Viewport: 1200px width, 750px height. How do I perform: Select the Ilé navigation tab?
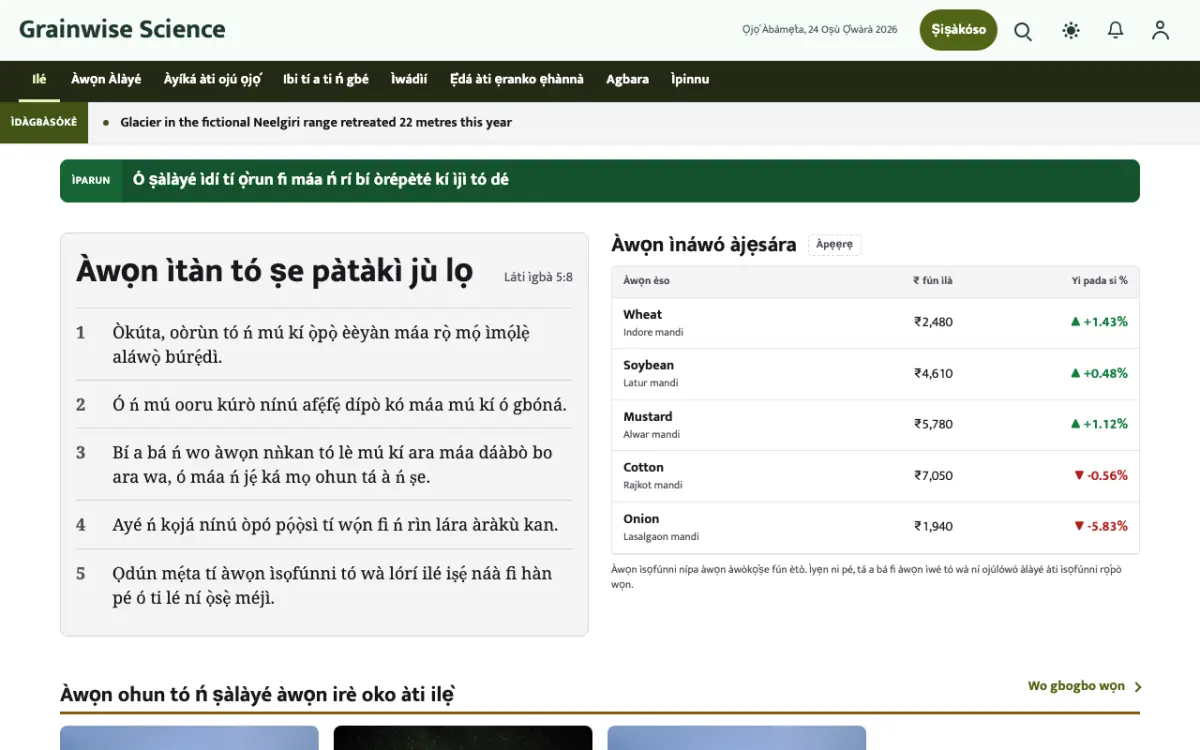(x=39, y=80)
